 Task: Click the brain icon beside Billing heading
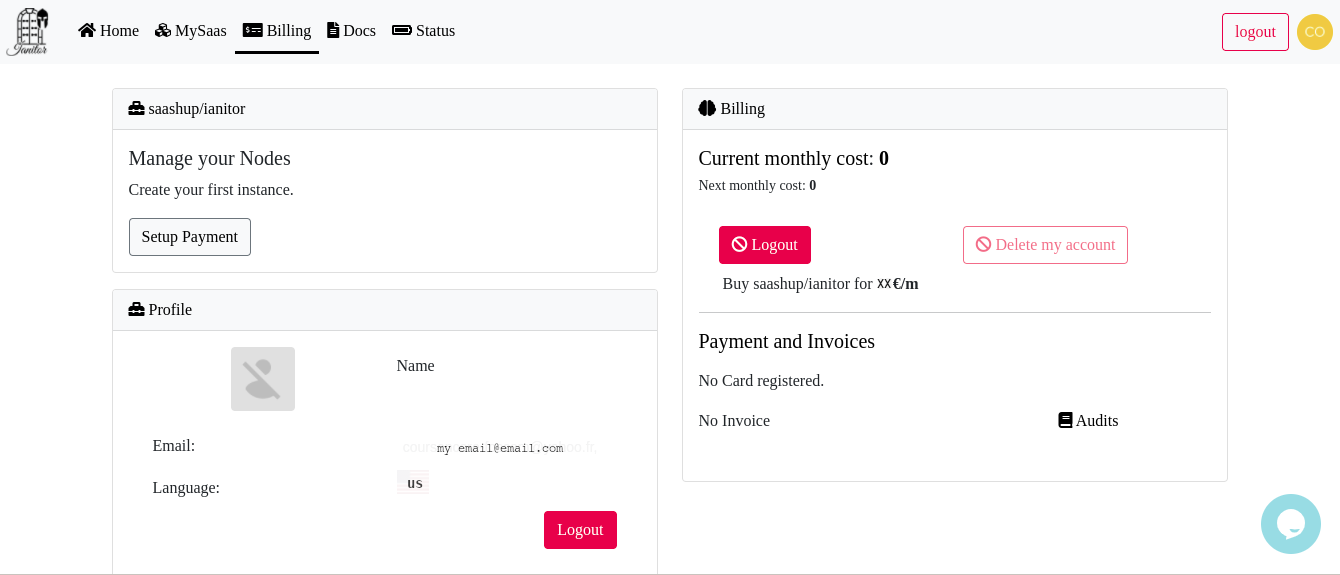pos(707,109)
